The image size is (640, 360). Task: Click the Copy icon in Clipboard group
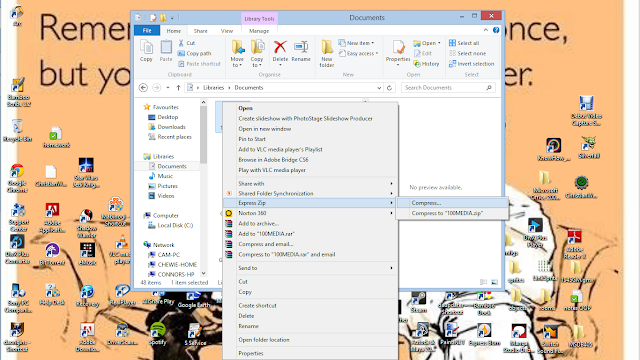click(x=146, y=51)
